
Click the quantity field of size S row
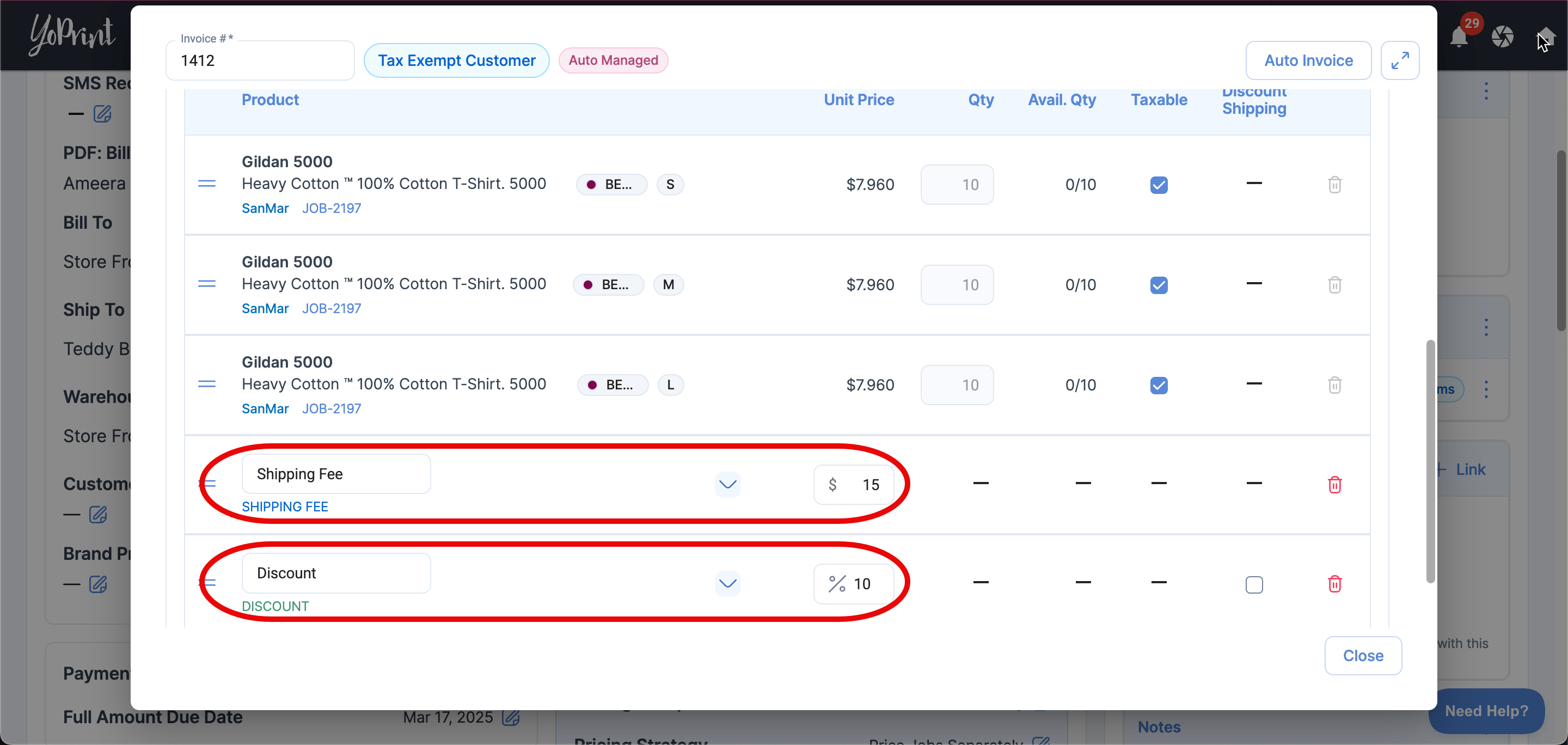(957, 185)
